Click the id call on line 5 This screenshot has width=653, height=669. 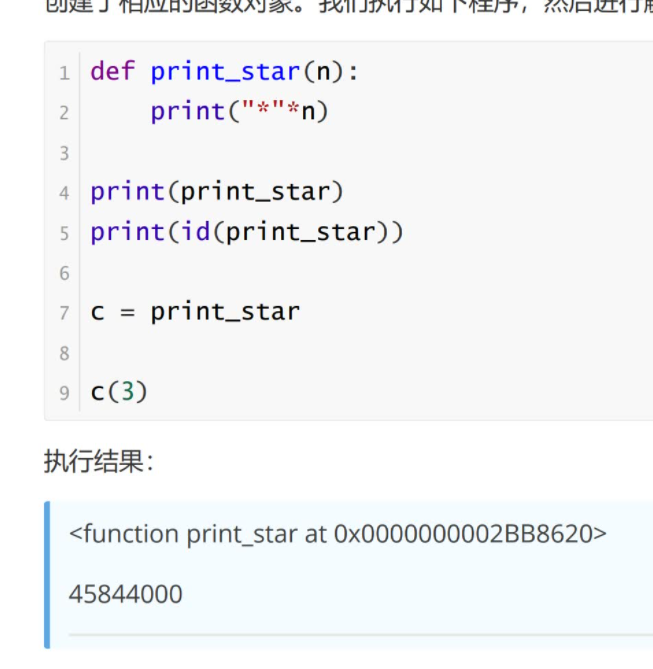[195, 232]
